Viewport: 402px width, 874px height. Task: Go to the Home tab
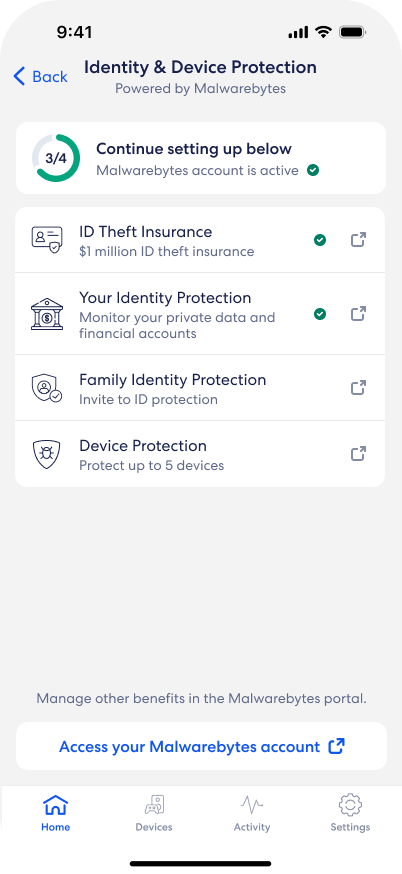point(56,813)
